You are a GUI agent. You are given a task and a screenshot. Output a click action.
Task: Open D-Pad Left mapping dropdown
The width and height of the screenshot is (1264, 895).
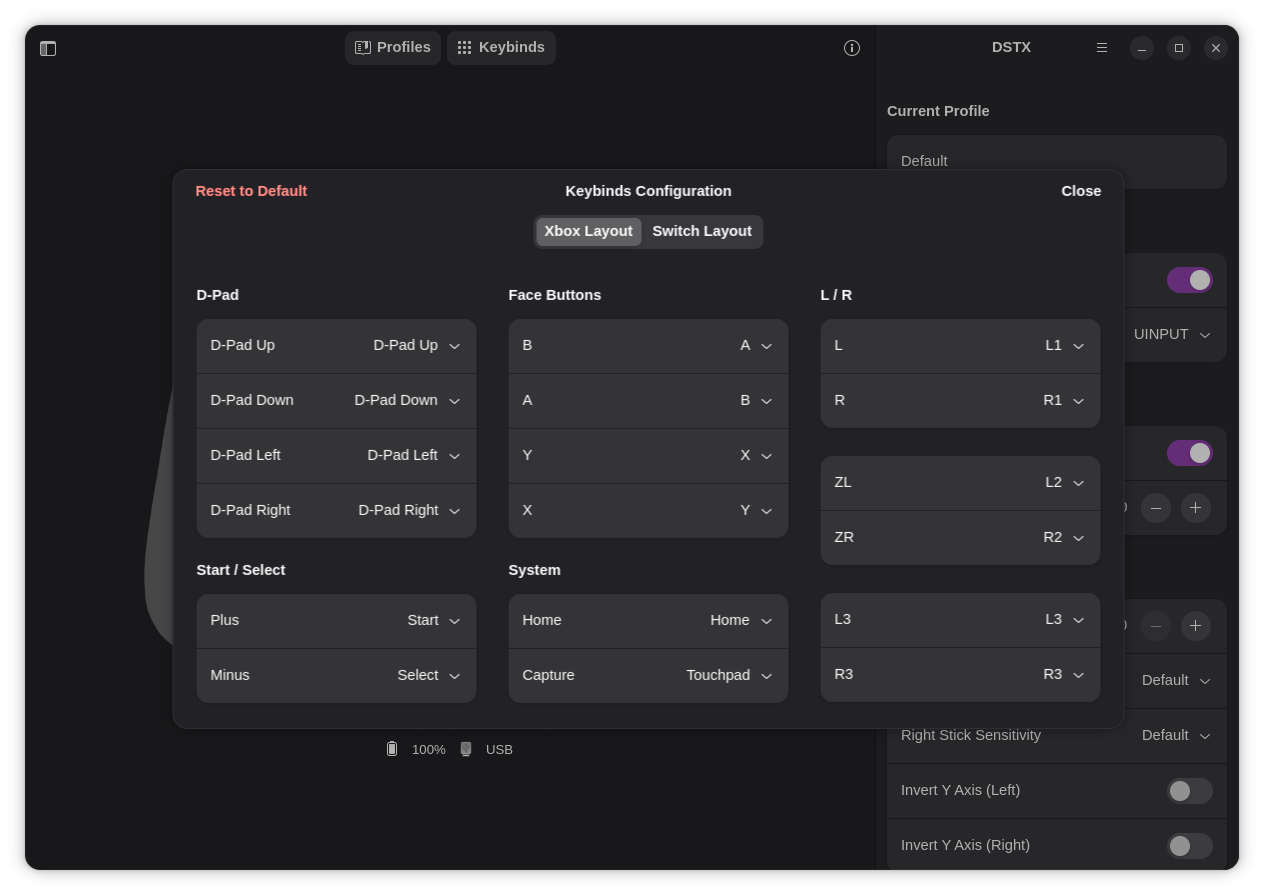[x=336, y=456]
